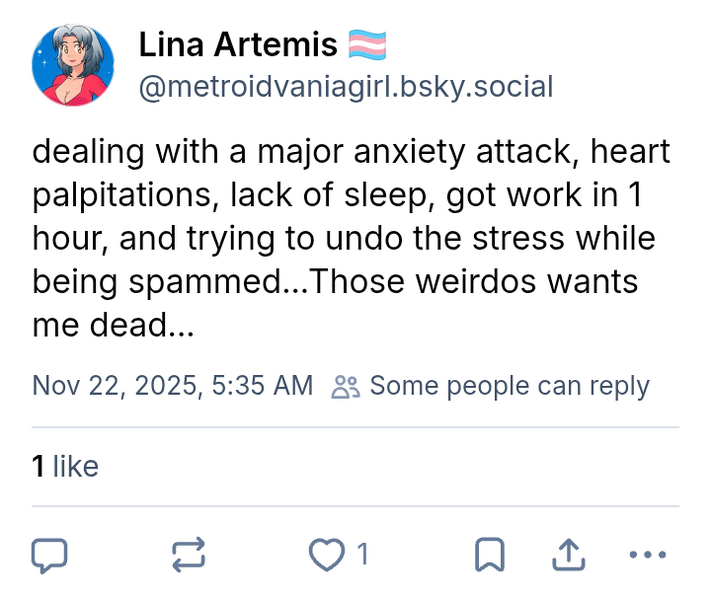View who liked via "1 like"
711x599 pixels.
[x=66, y=466]
